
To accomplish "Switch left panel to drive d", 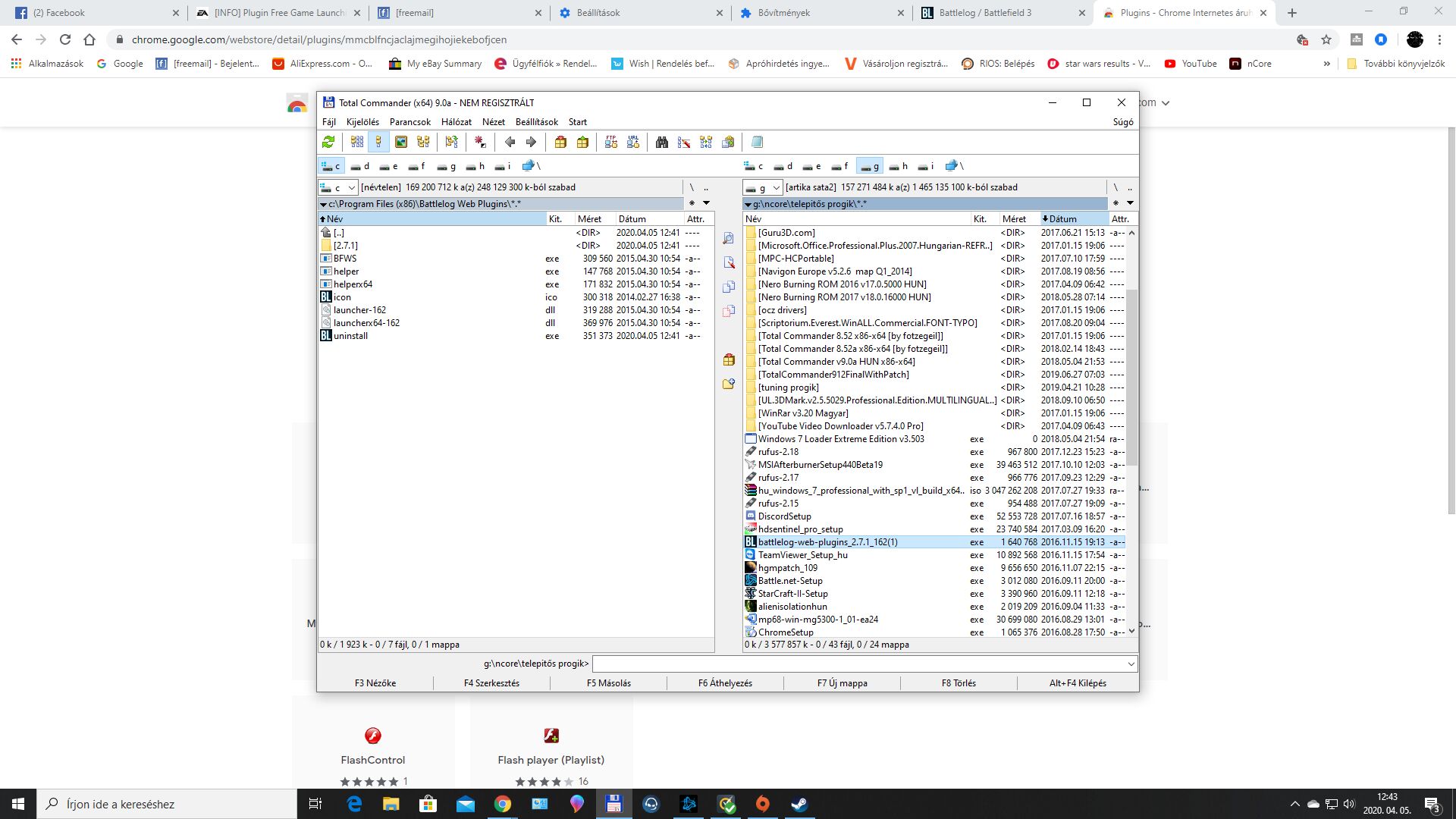I will [360, 166].
